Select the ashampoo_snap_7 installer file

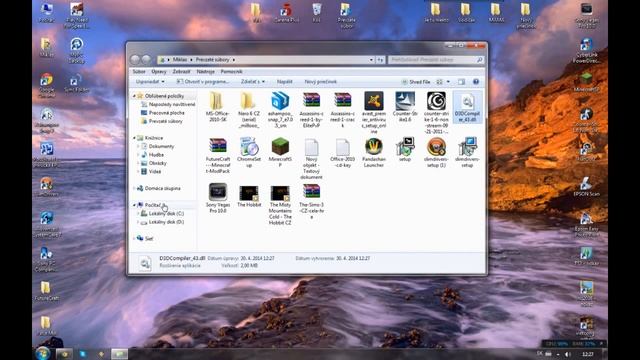coord(280,109)
